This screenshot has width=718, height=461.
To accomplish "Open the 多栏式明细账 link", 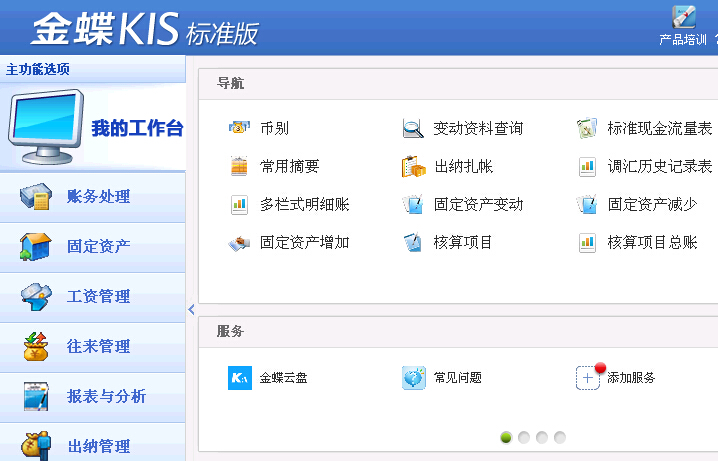I will coord(305,204).
